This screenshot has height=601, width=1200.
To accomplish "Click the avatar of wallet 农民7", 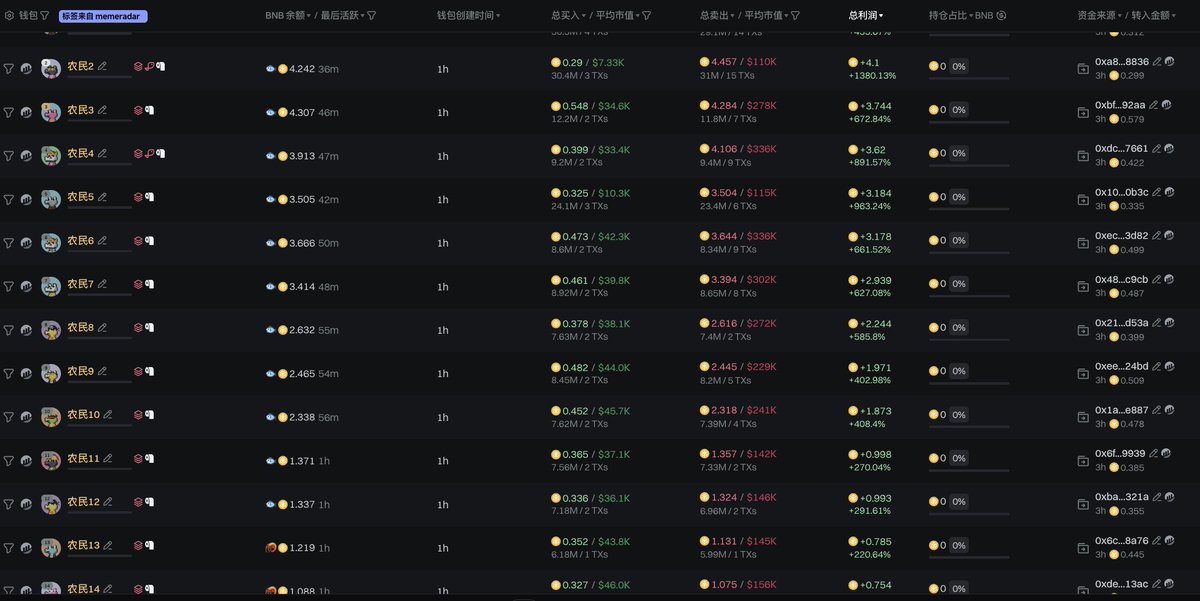I will point(51,287).
